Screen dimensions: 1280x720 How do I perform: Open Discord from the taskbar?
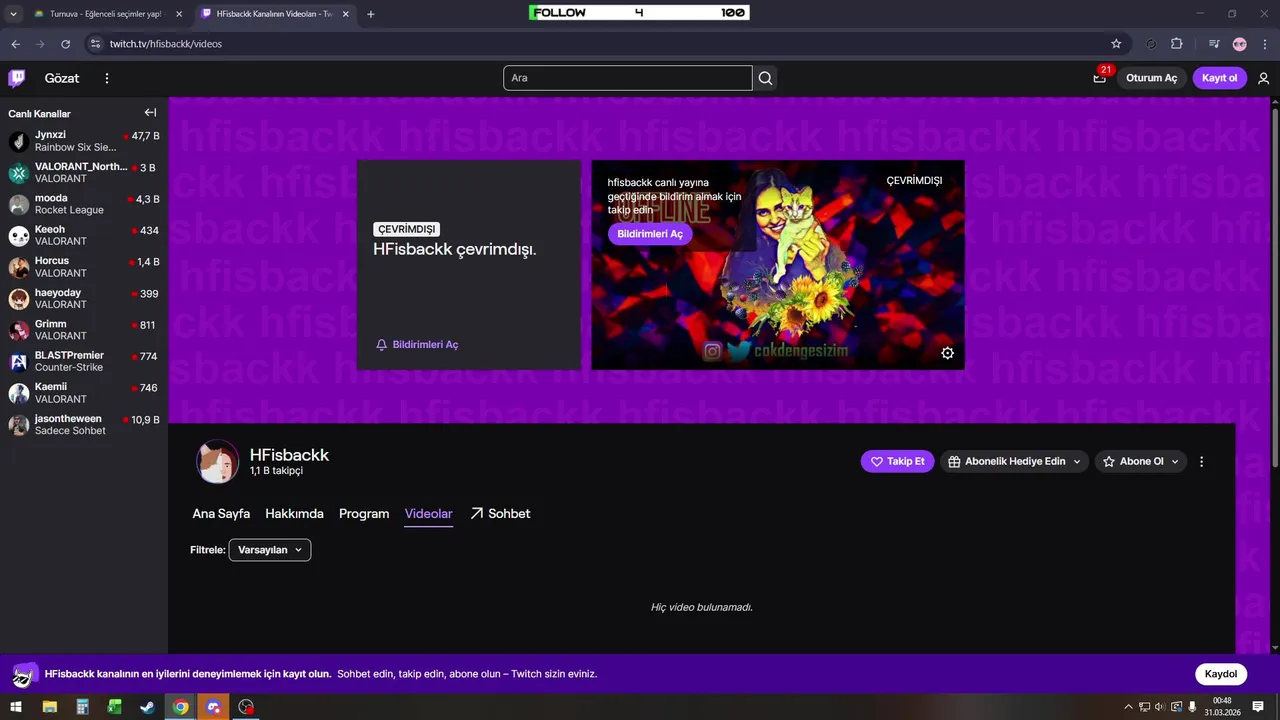(x=213, y=707)
